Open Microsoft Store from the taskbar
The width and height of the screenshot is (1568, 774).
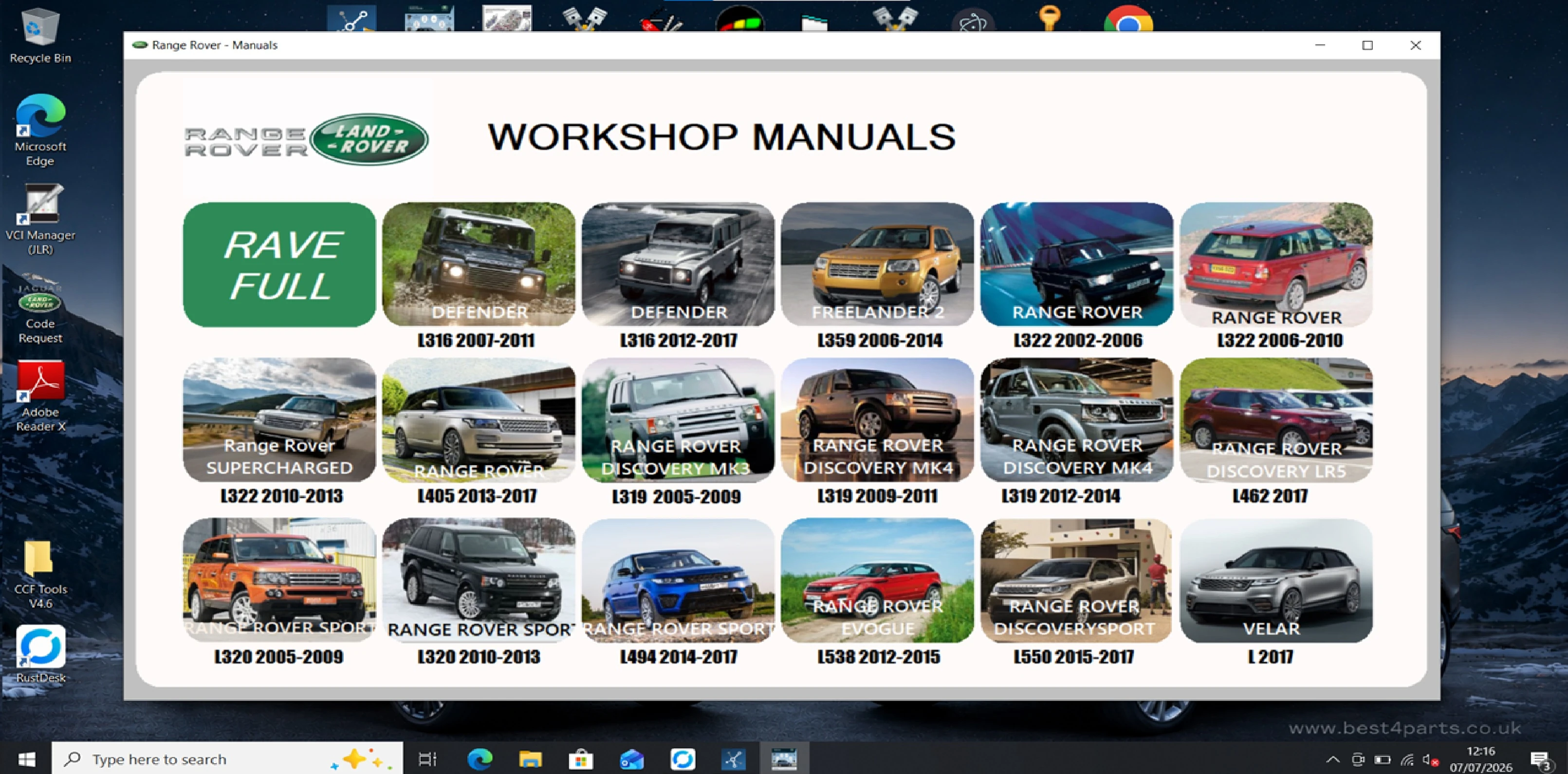pos(581,759)
